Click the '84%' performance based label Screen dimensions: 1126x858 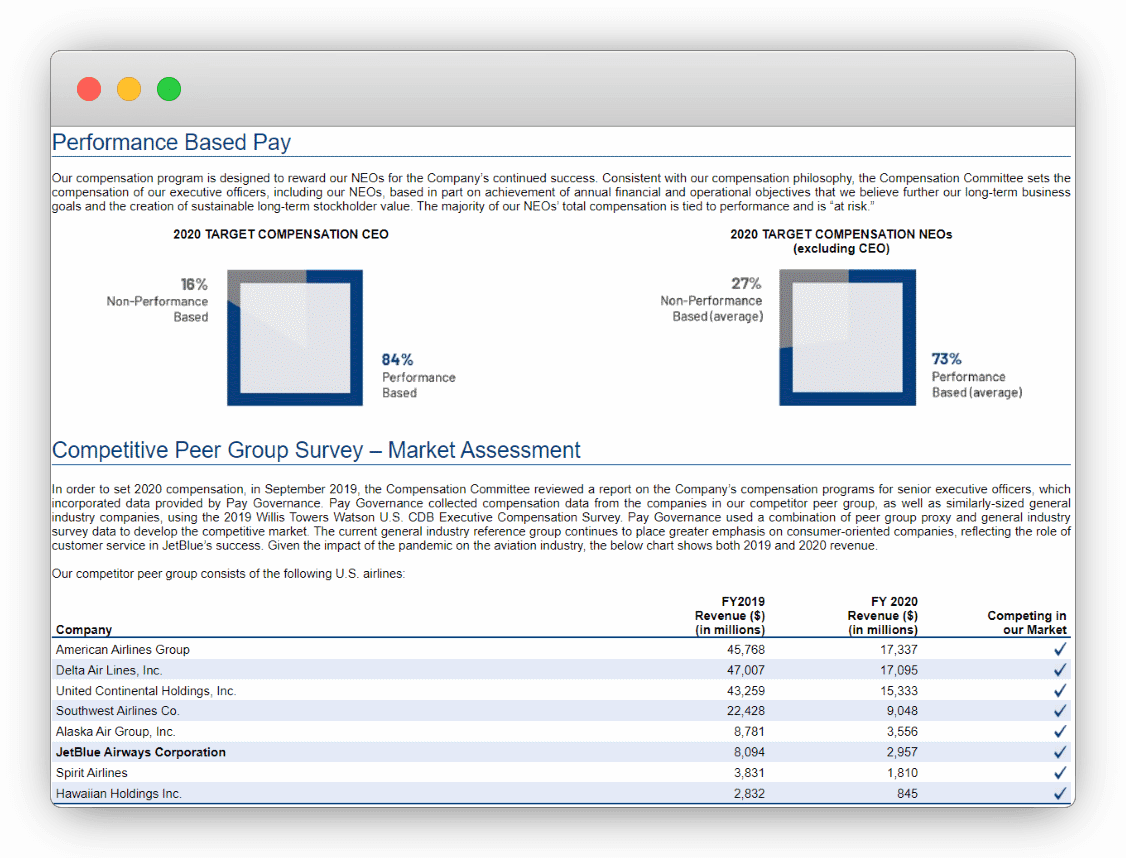click(397, 360)
